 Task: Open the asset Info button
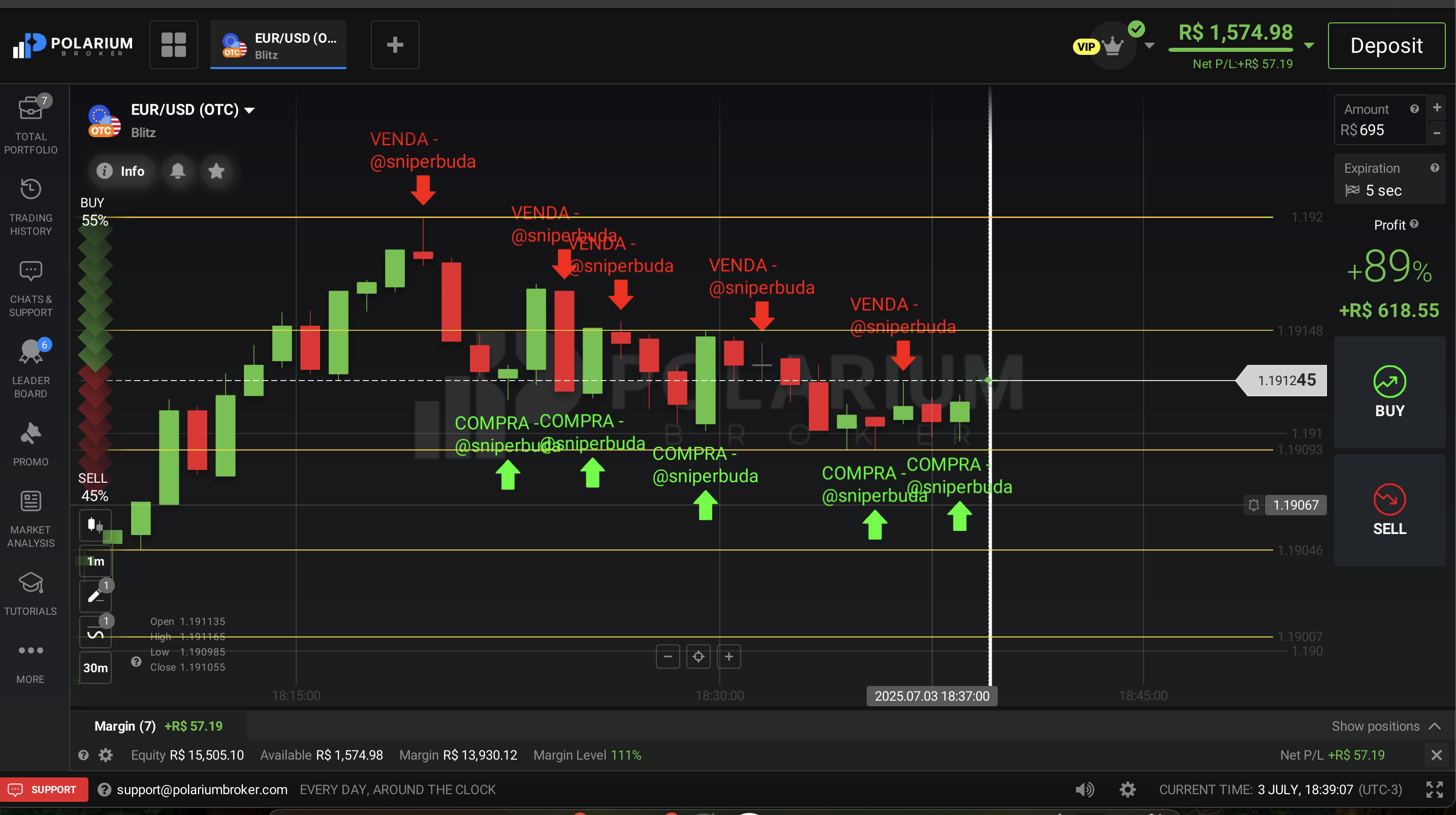click(120, 171)
